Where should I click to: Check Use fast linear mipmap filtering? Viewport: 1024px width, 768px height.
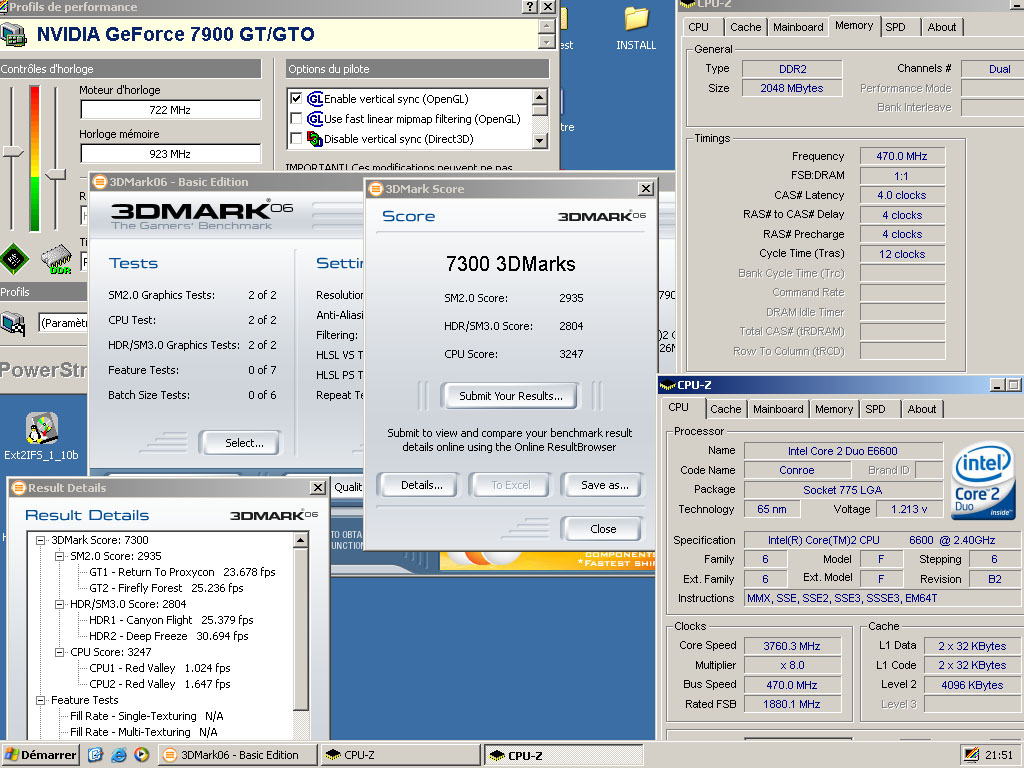(296, 119)
